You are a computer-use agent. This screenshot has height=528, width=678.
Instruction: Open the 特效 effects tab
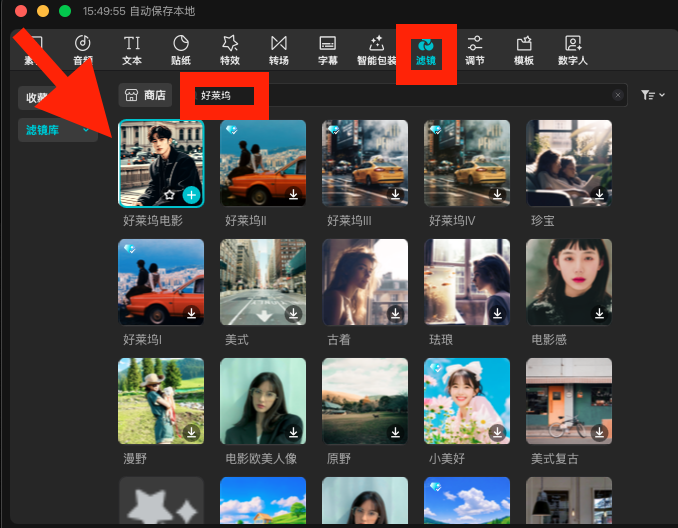[230, 50]
